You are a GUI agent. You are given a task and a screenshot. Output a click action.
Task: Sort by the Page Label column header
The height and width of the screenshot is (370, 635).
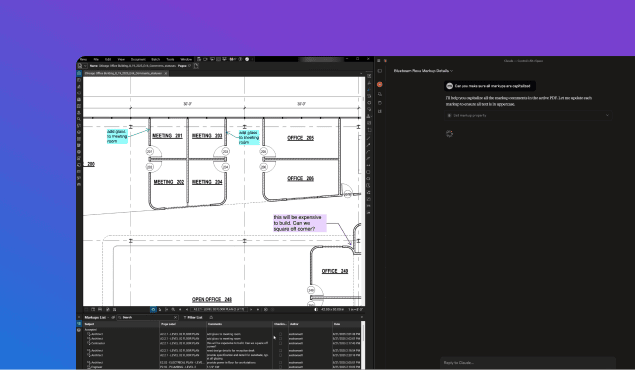183,324
